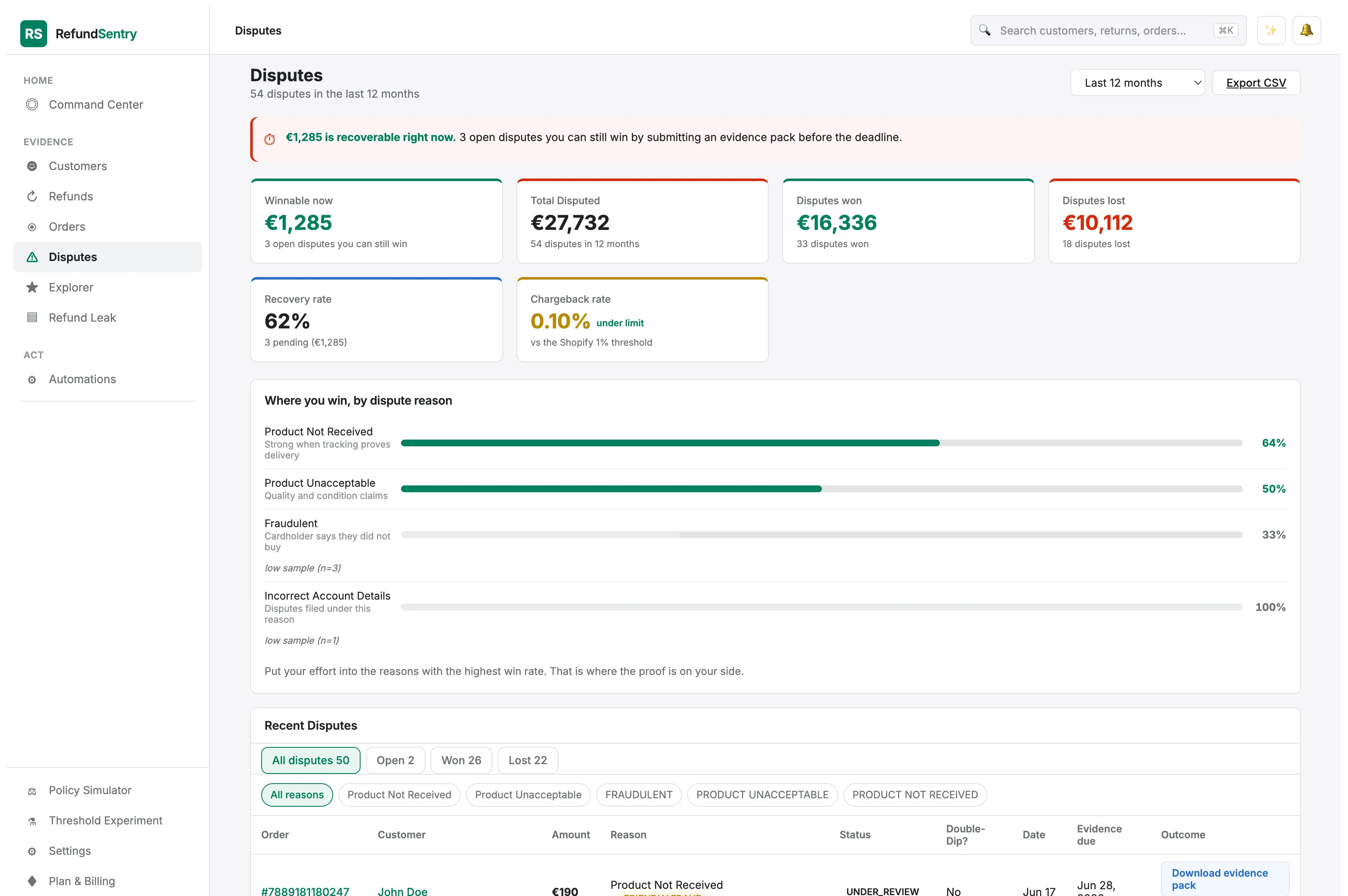This screenshot has width=1348, height=896.
Task: Click the Orders target icon
Action: pos(32,227)
